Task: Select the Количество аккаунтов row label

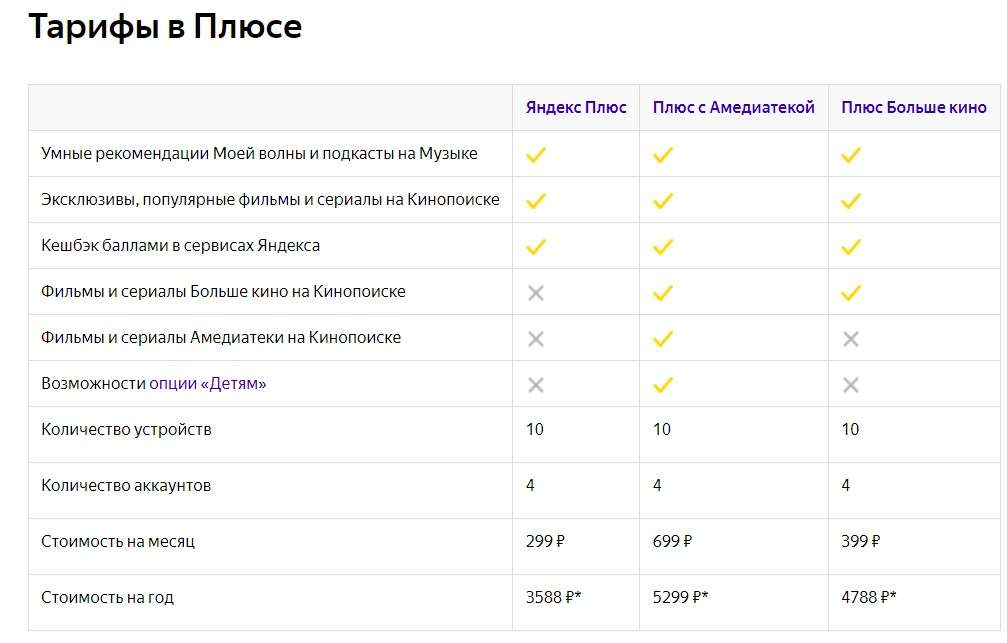Action: (126, 485)
